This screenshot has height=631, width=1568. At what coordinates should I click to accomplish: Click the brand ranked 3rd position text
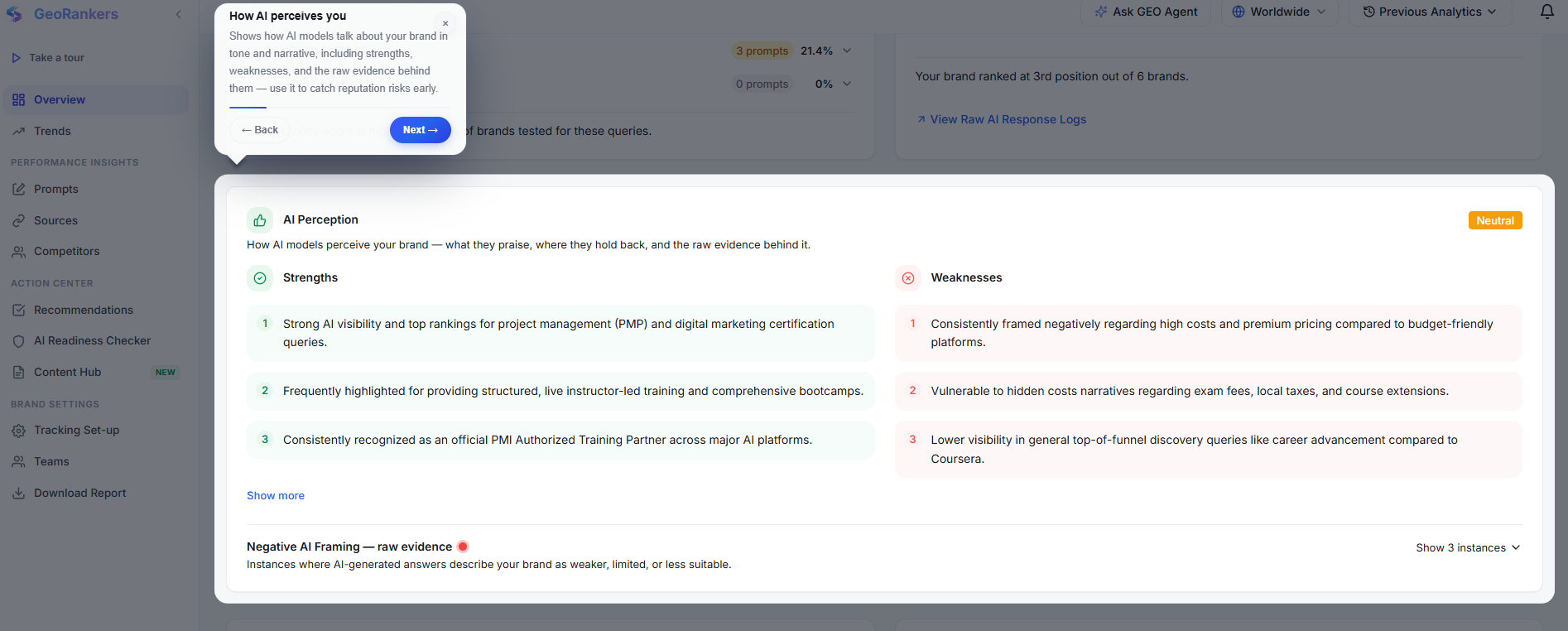coord(1051,76)
